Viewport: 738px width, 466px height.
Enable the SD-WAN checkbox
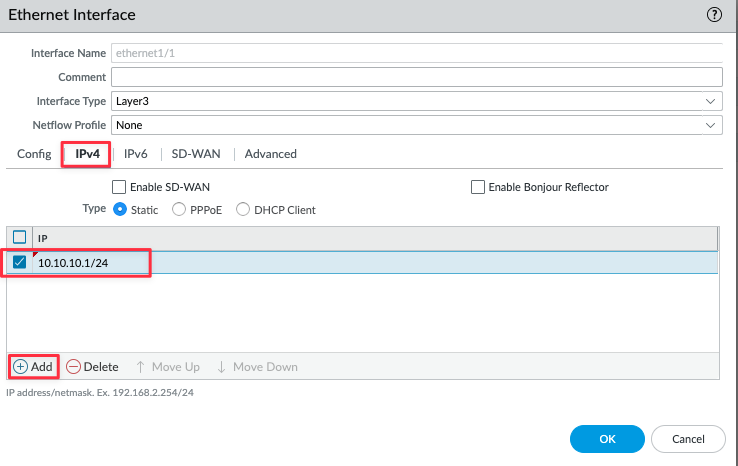119,187
